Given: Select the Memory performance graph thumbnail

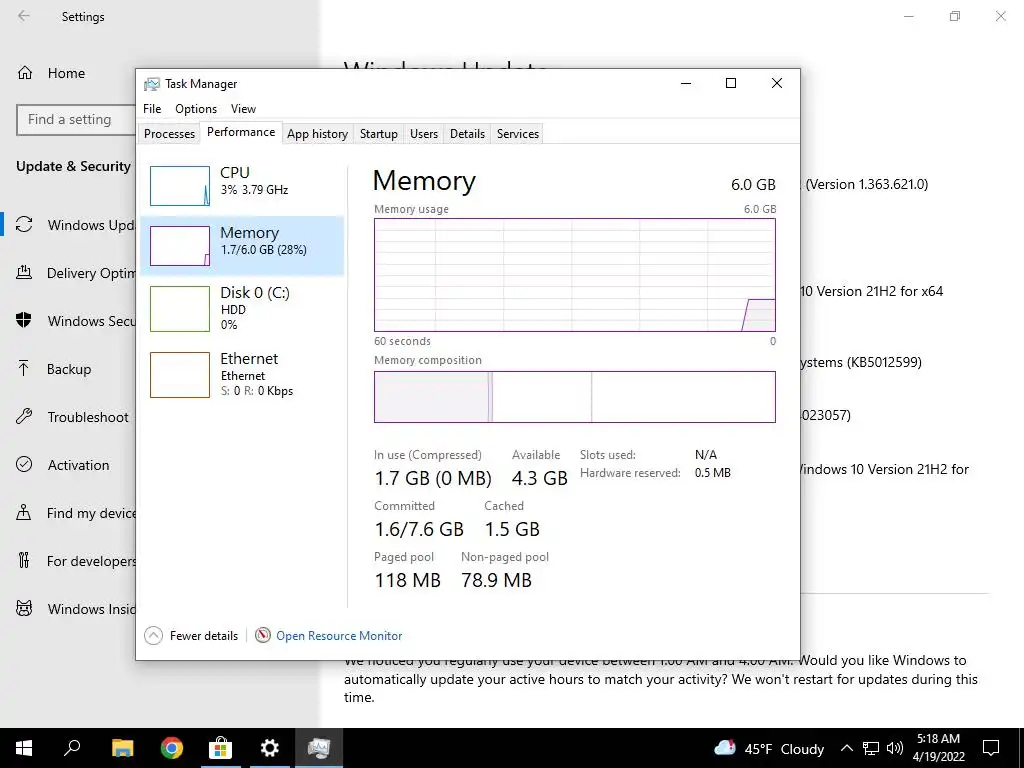Looking at the screenshot, I should tap(180, 246).
